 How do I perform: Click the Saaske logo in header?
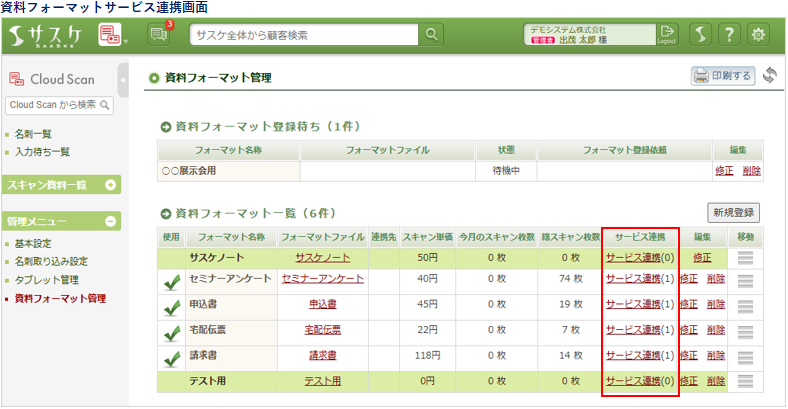tap(45, 36)
